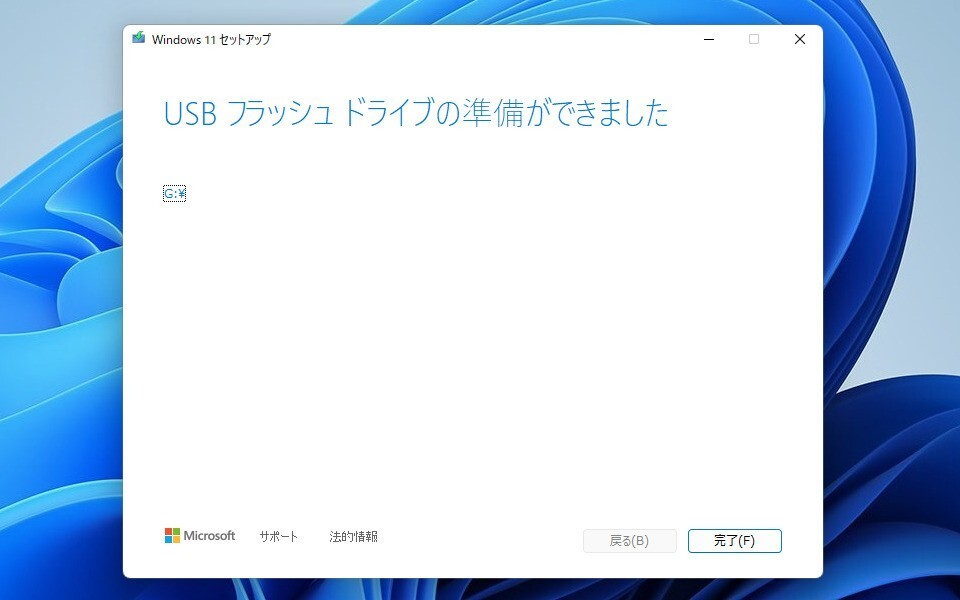Click the Microsoft logo at bottom

[x=200, y=536]
